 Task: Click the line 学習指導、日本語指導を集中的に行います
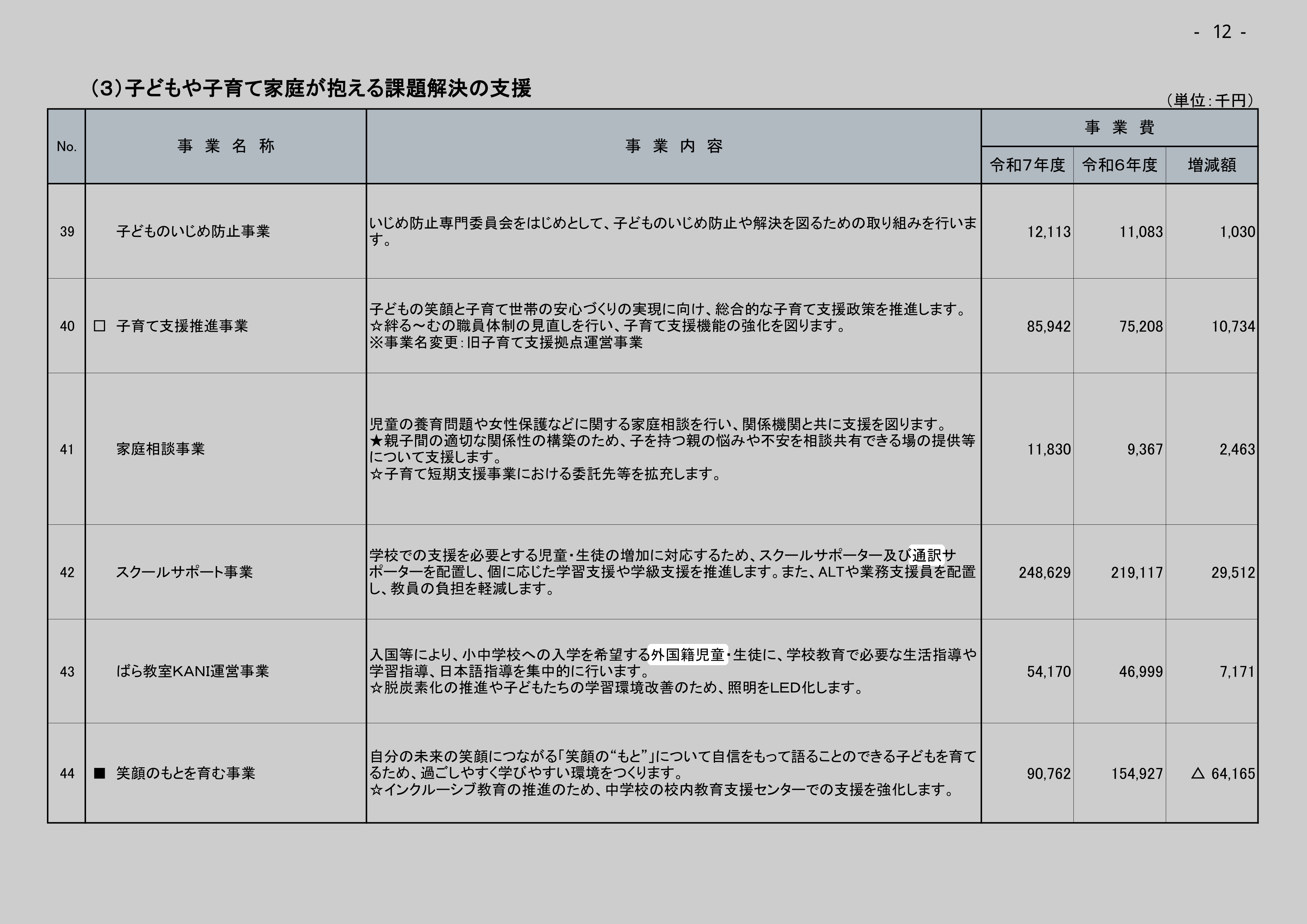(x=509, y=671)
